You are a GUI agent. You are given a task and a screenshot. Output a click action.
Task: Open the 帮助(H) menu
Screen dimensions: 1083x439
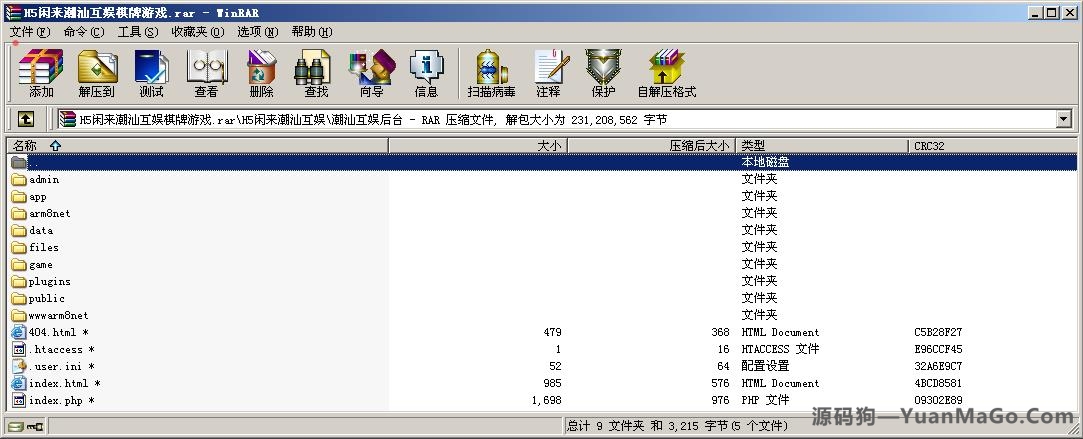point(312,32)
